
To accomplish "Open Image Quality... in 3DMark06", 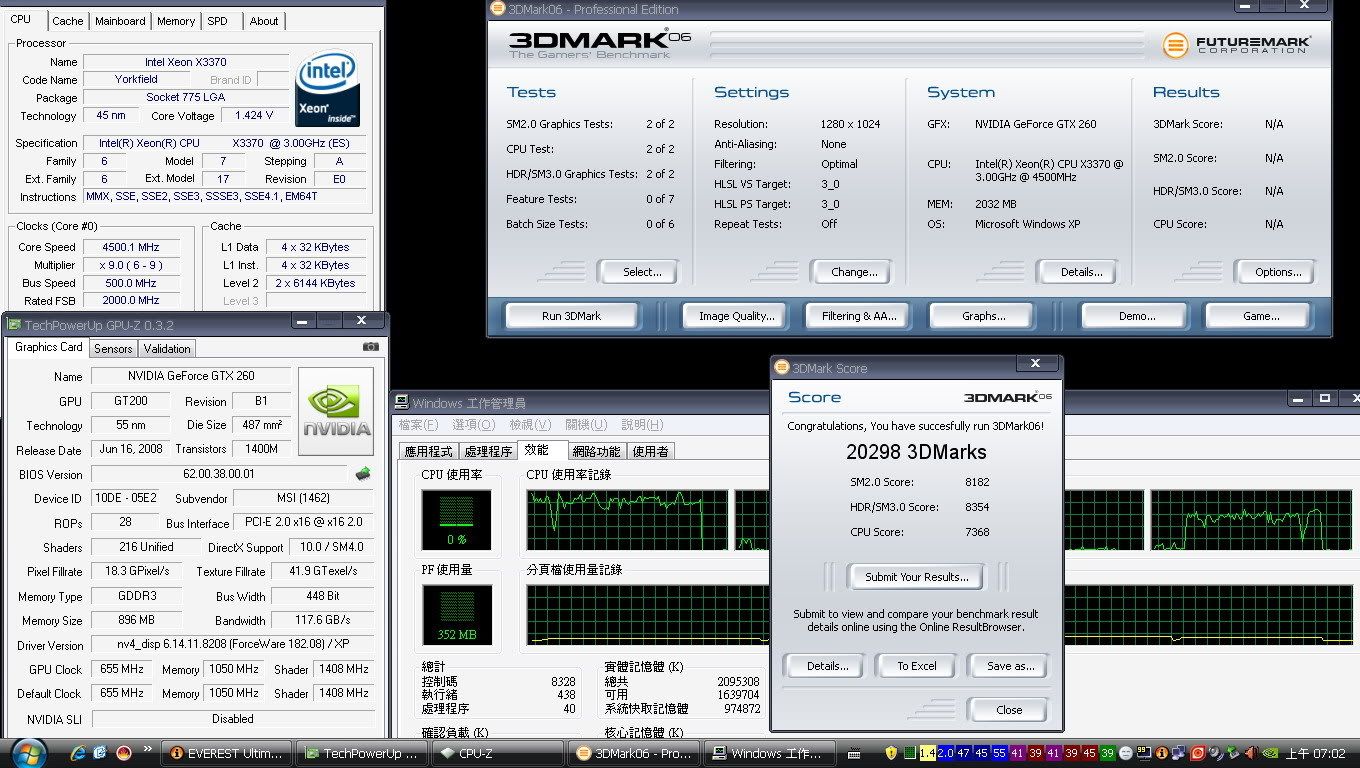I will (737, 316).
